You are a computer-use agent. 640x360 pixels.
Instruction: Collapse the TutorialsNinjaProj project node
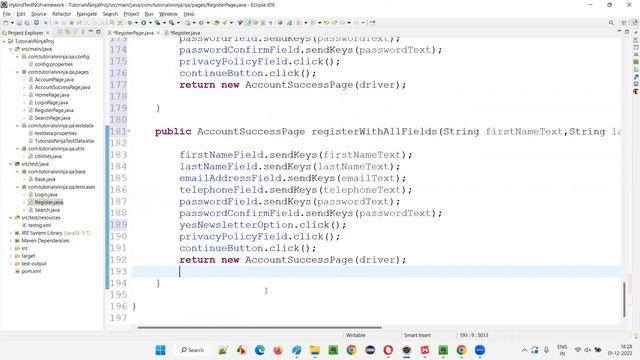(4, 41)
